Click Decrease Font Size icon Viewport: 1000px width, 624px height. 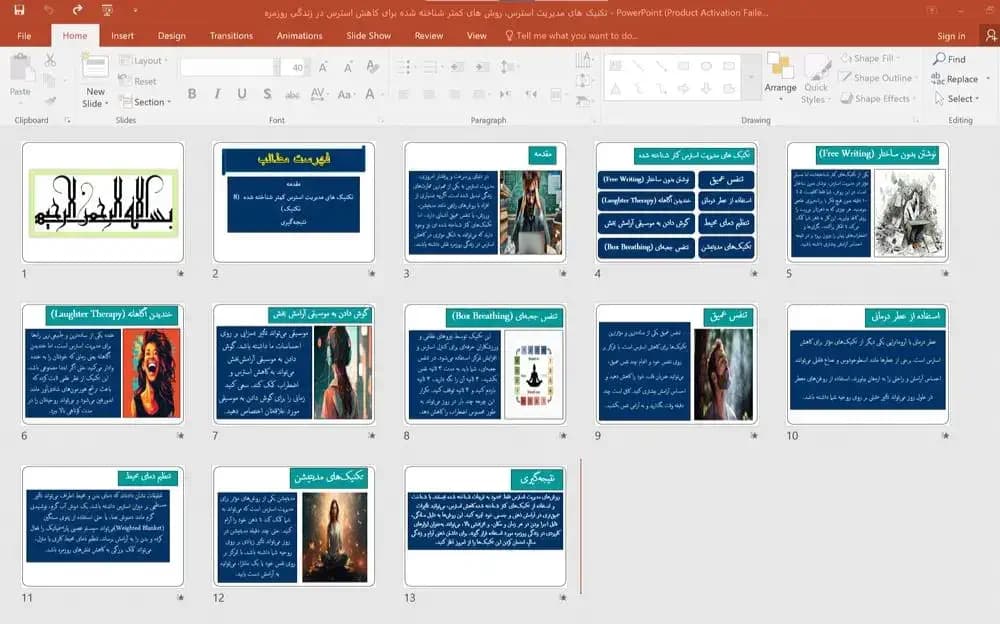(x=348, y=67)
